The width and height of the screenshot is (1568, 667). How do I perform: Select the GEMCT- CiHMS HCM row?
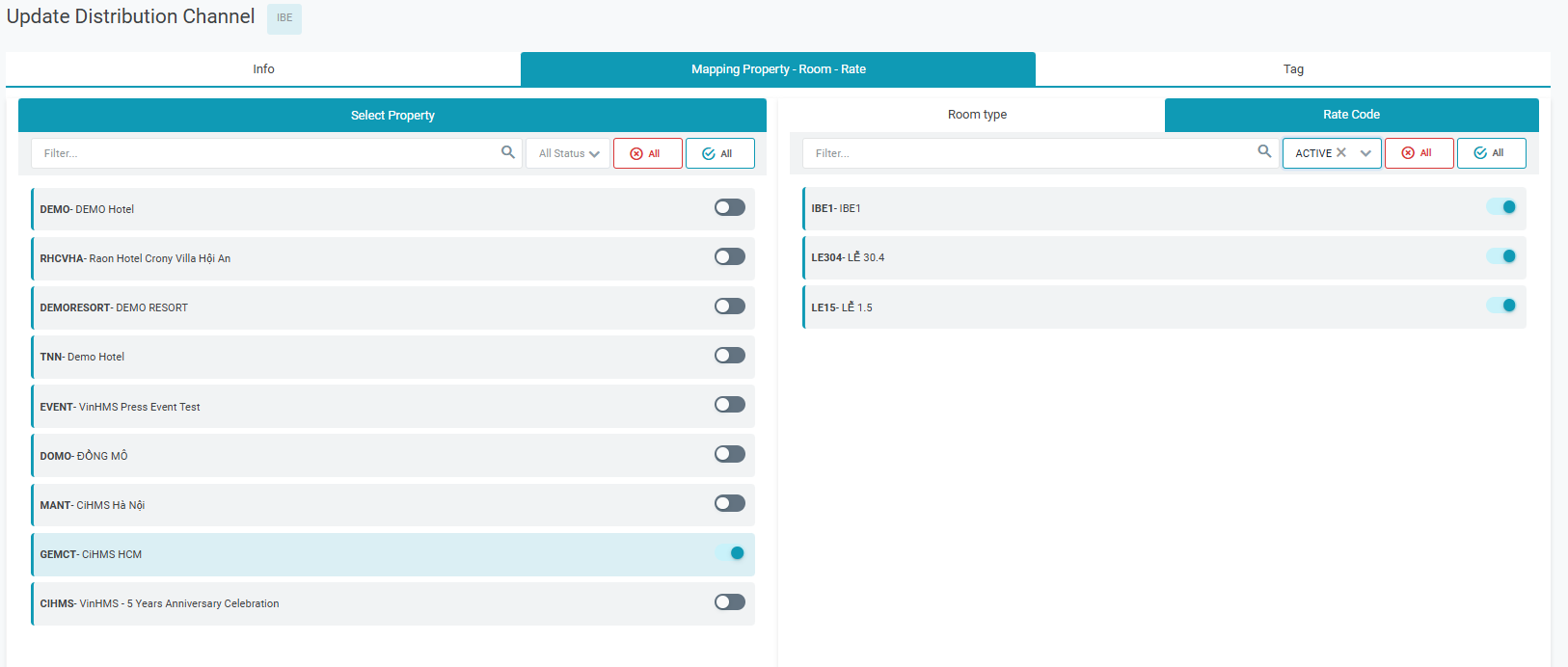click(x=392, y=554)
